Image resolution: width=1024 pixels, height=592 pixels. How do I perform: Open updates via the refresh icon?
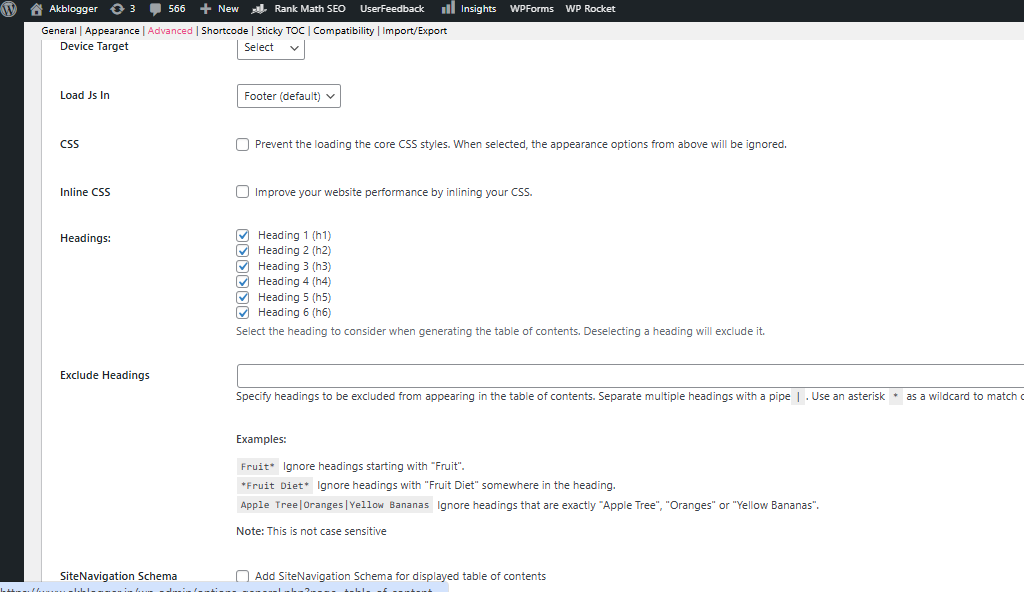tap(117, 9)
